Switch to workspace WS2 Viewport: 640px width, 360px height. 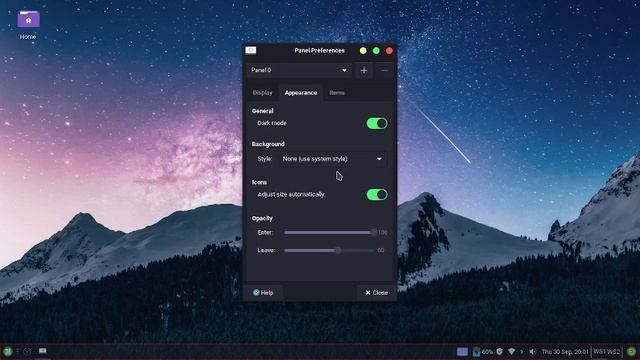click(613, 351)
